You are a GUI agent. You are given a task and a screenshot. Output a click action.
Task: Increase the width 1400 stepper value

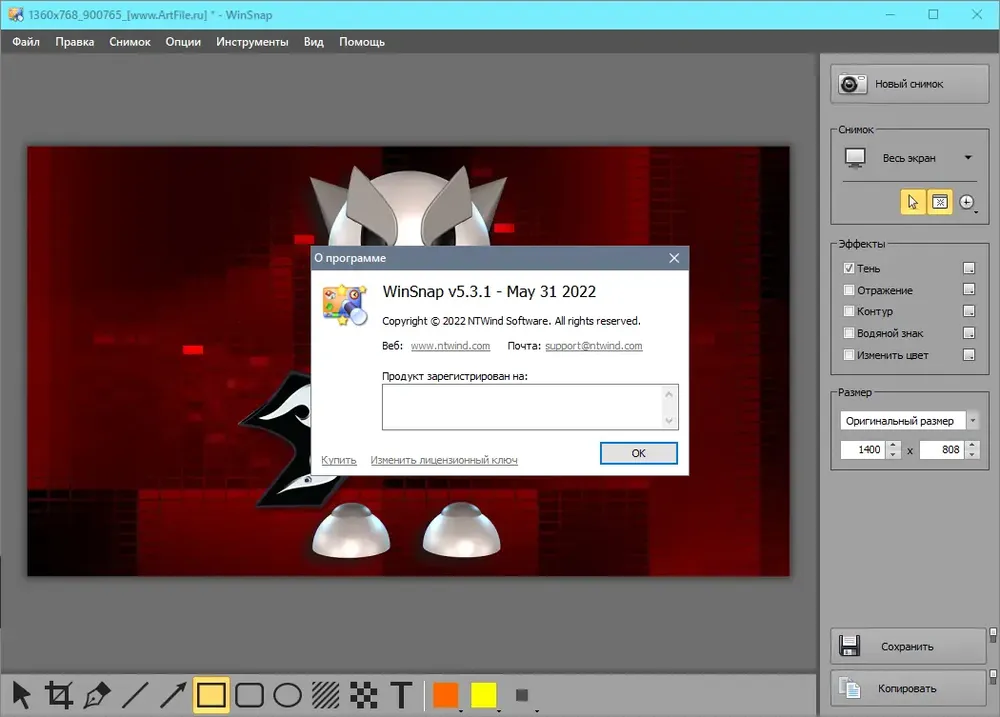pyautogui.click(x=893, y=445)
